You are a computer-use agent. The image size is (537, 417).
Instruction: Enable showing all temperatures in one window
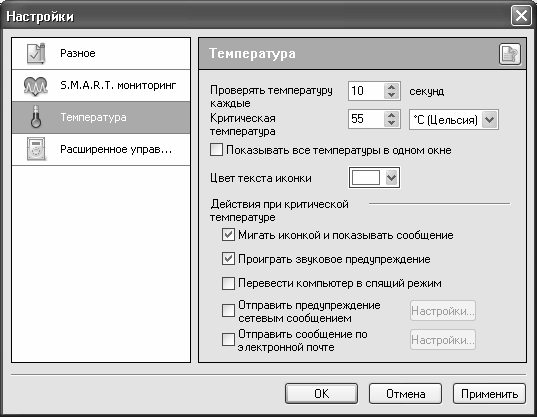(216, 150)
